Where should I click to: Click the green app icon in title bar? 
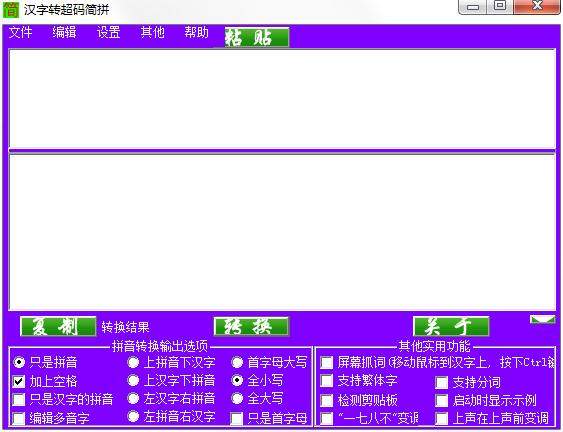(x=10, y=9)
